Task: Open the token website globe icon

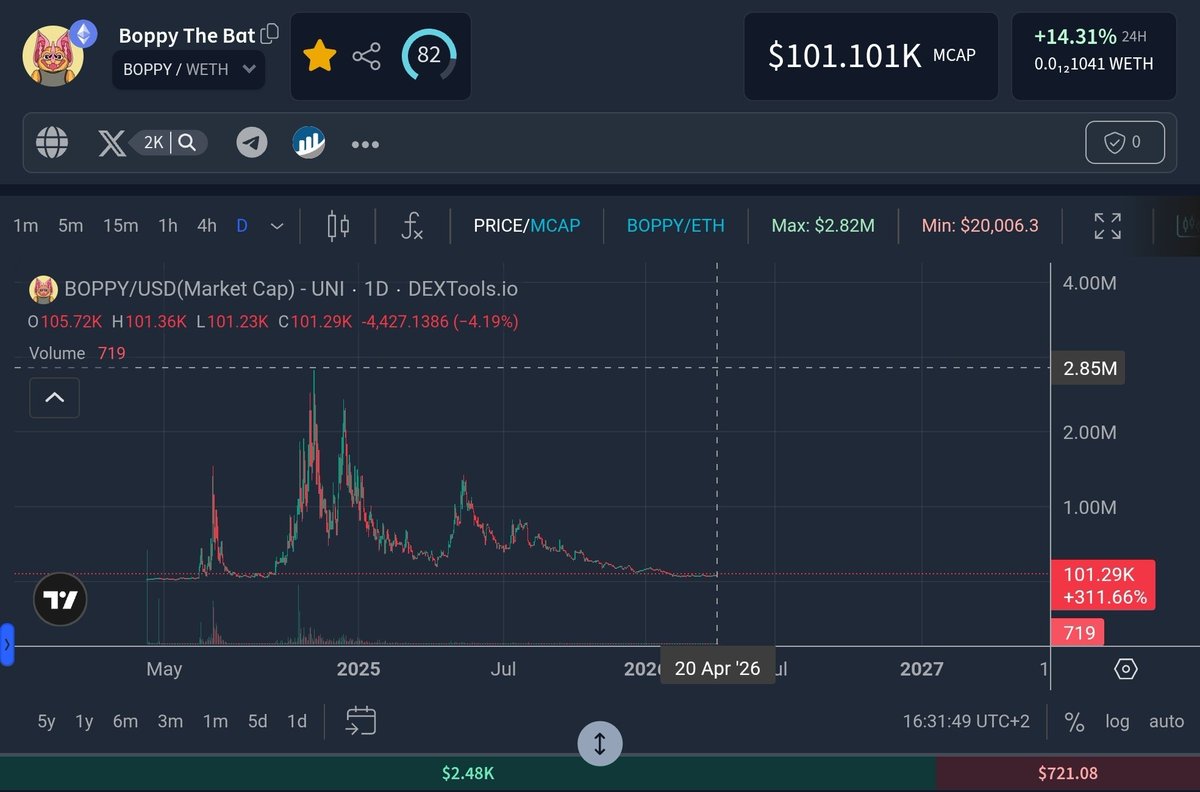Action: coord(52,143)
